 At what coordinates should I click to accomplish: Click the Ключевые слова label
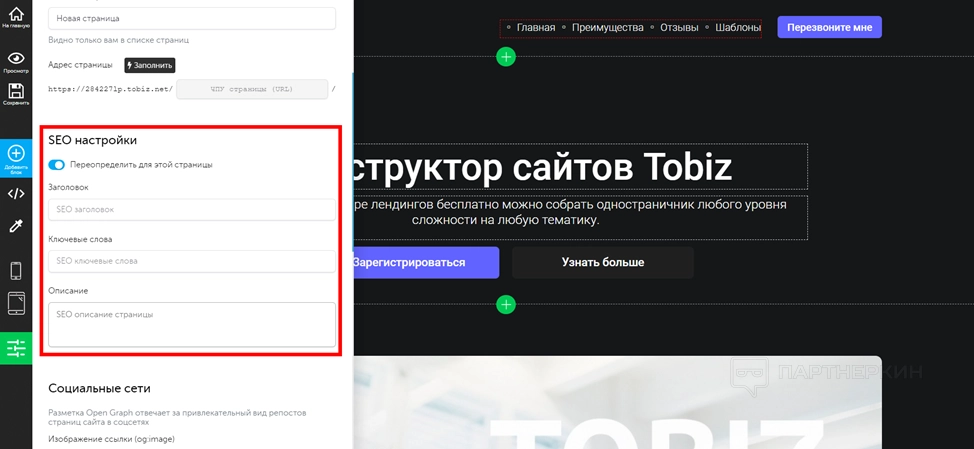[x=80, y=239]
